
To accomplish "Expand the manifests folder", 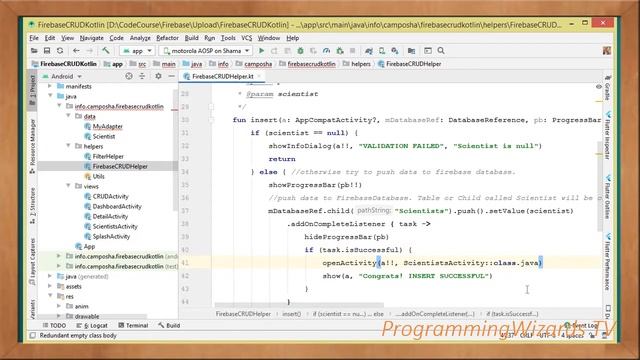I will click(x=50, y=86).
